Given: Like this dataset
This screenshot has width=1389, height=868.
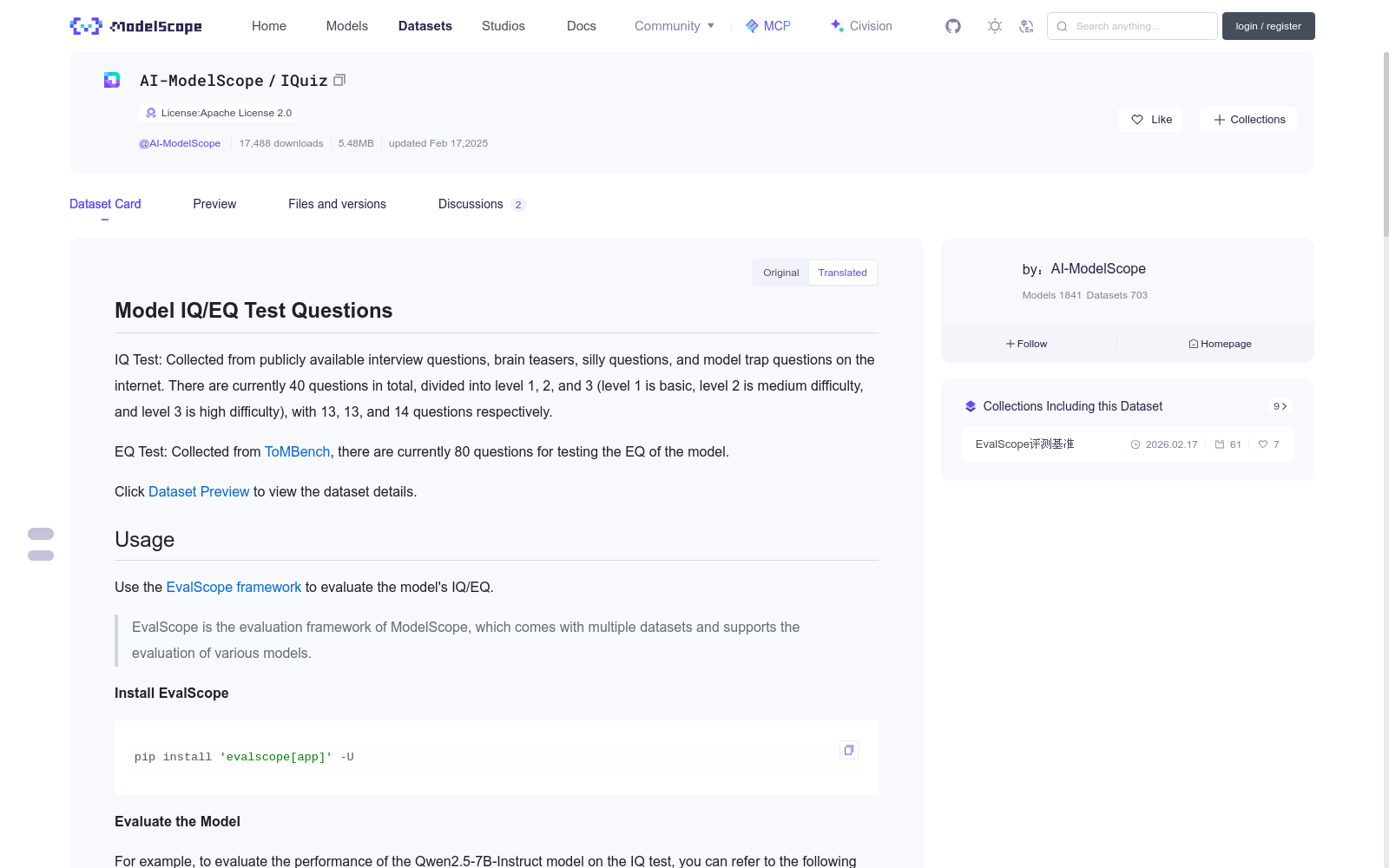Looking at the screenshot, I should (1150, 120).
